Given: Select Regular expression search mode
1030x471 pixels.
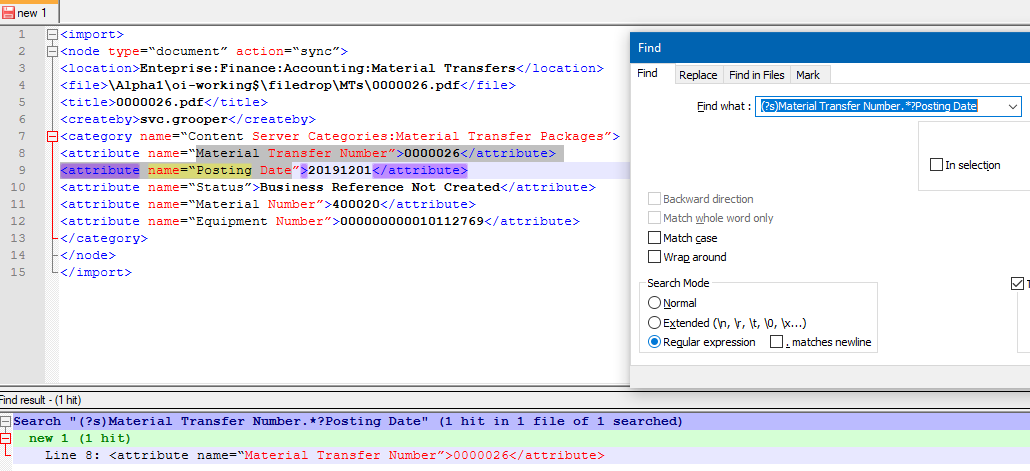Looking at the screenshot, I should pos(654,342).
